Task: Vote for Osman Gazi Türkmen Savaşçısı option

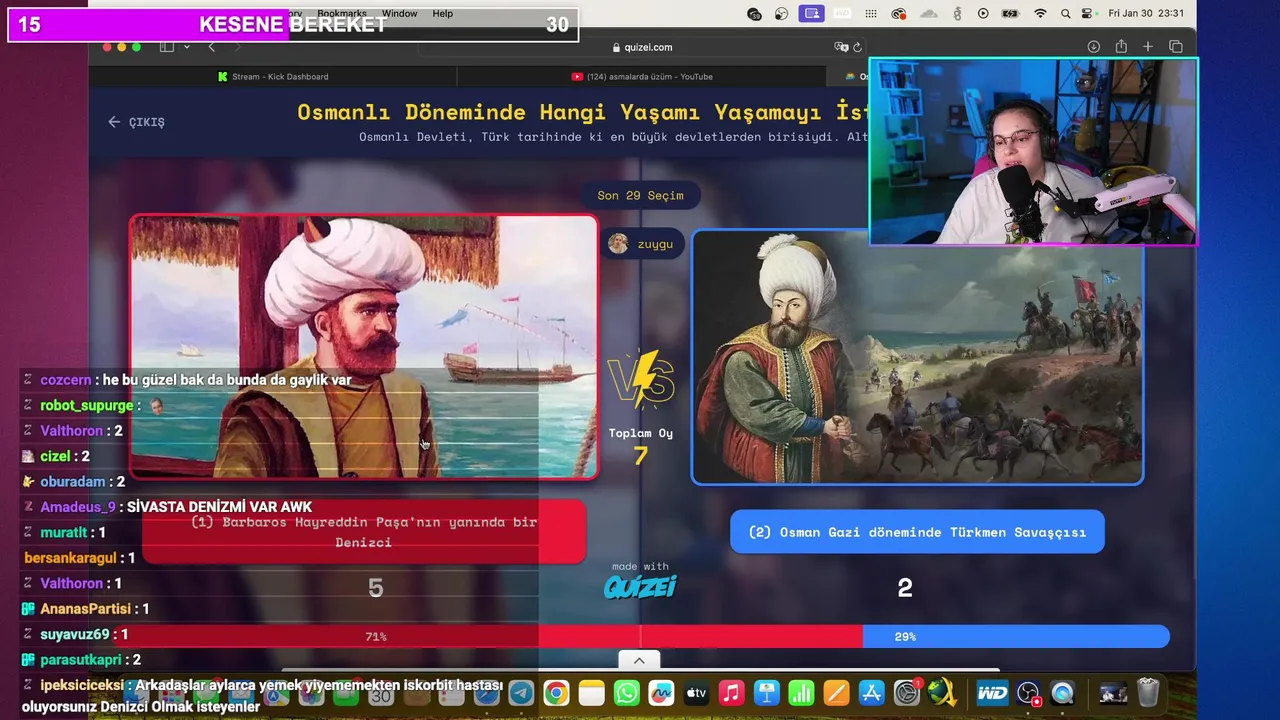Action: [x=917, y=532]
